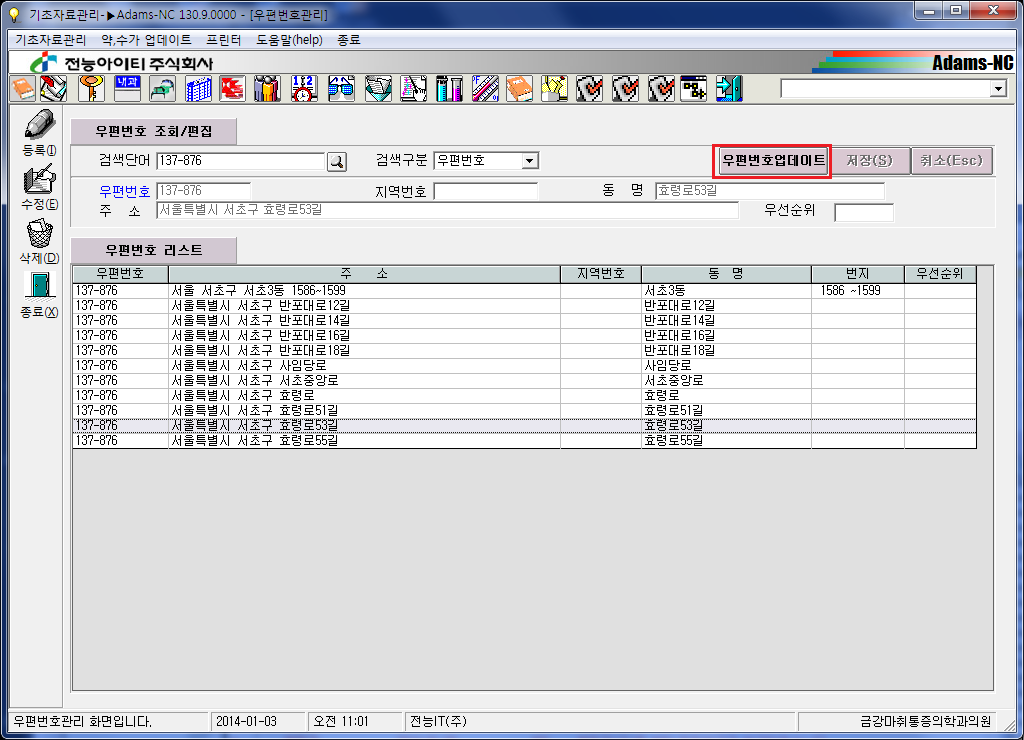The image size is (1024, 740).
Task: Click the lightbulb icon in the title bar
Action: point(14,14)
